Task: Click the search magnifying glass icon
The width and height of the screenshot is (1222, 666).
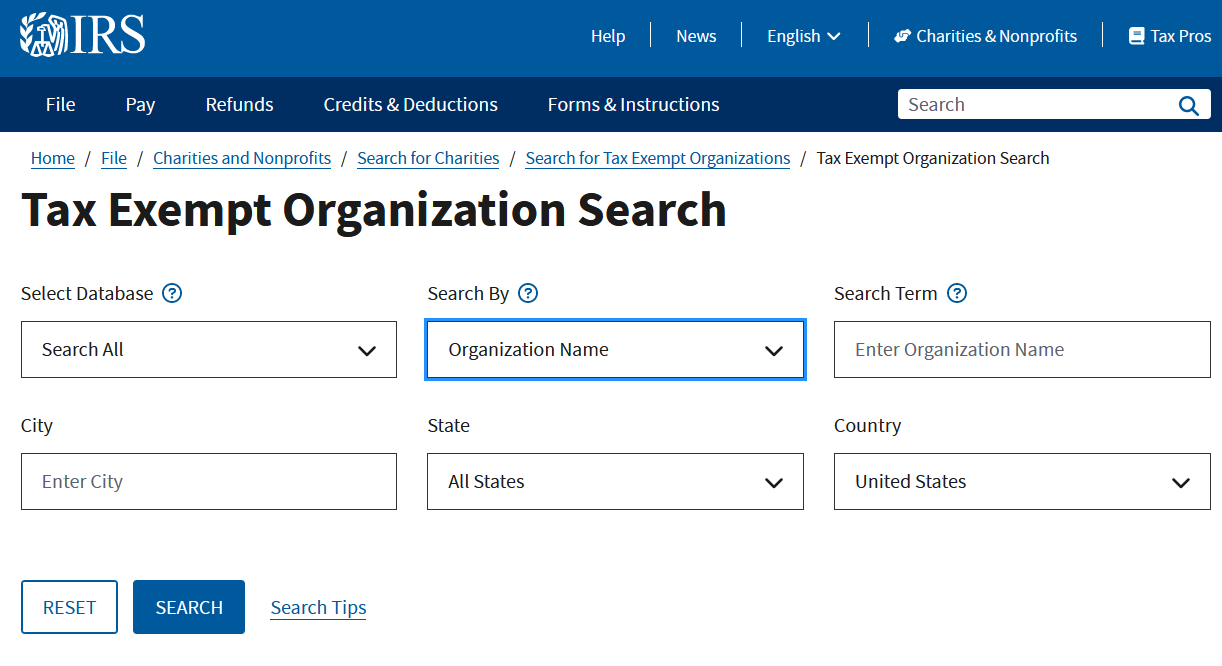Action: (1188, 105)
